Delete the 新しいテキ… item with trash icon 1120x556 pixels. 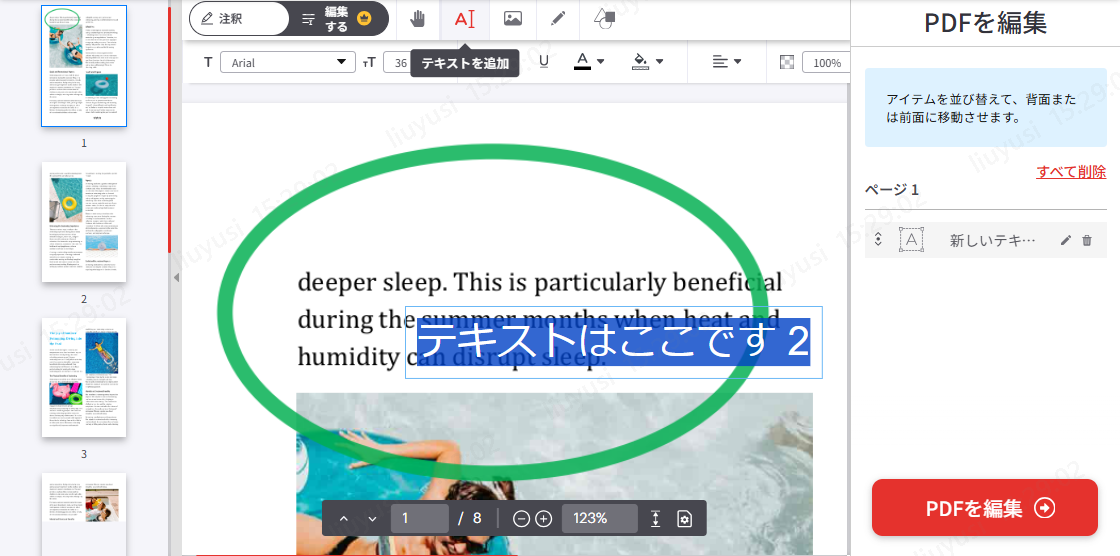pyautogui.click(x=1087, y=240)
